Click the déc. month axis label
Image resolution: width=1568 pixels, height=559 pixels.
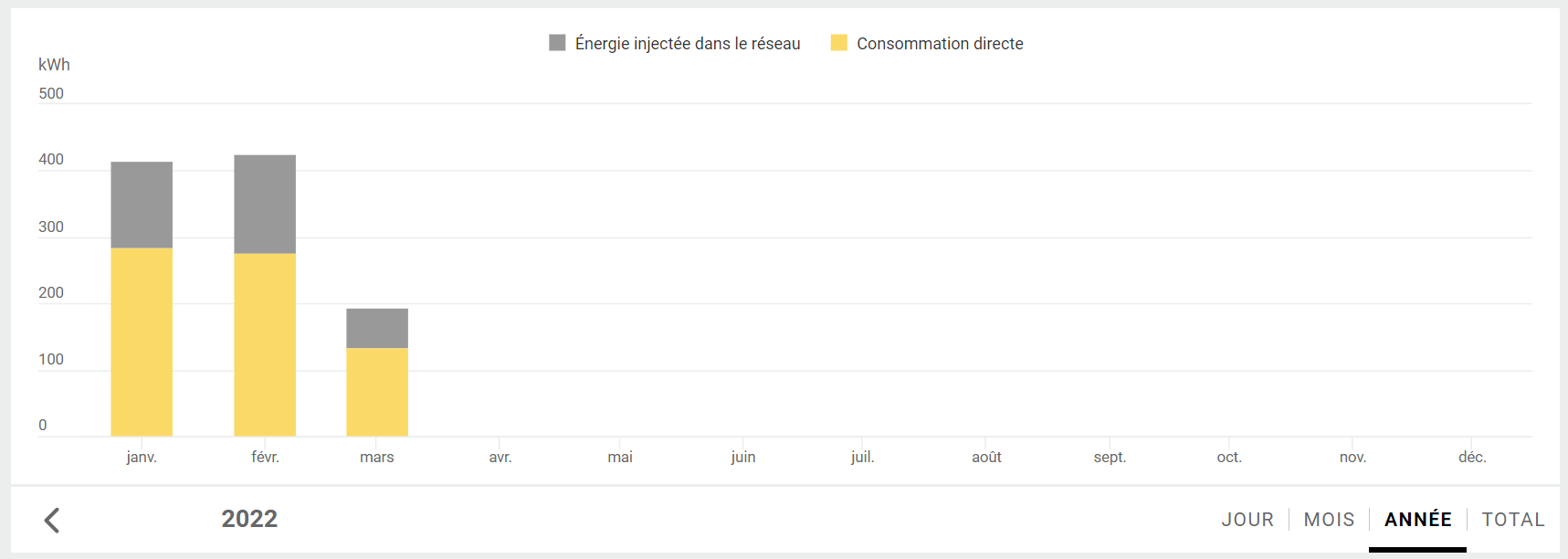pos(1472,457)
